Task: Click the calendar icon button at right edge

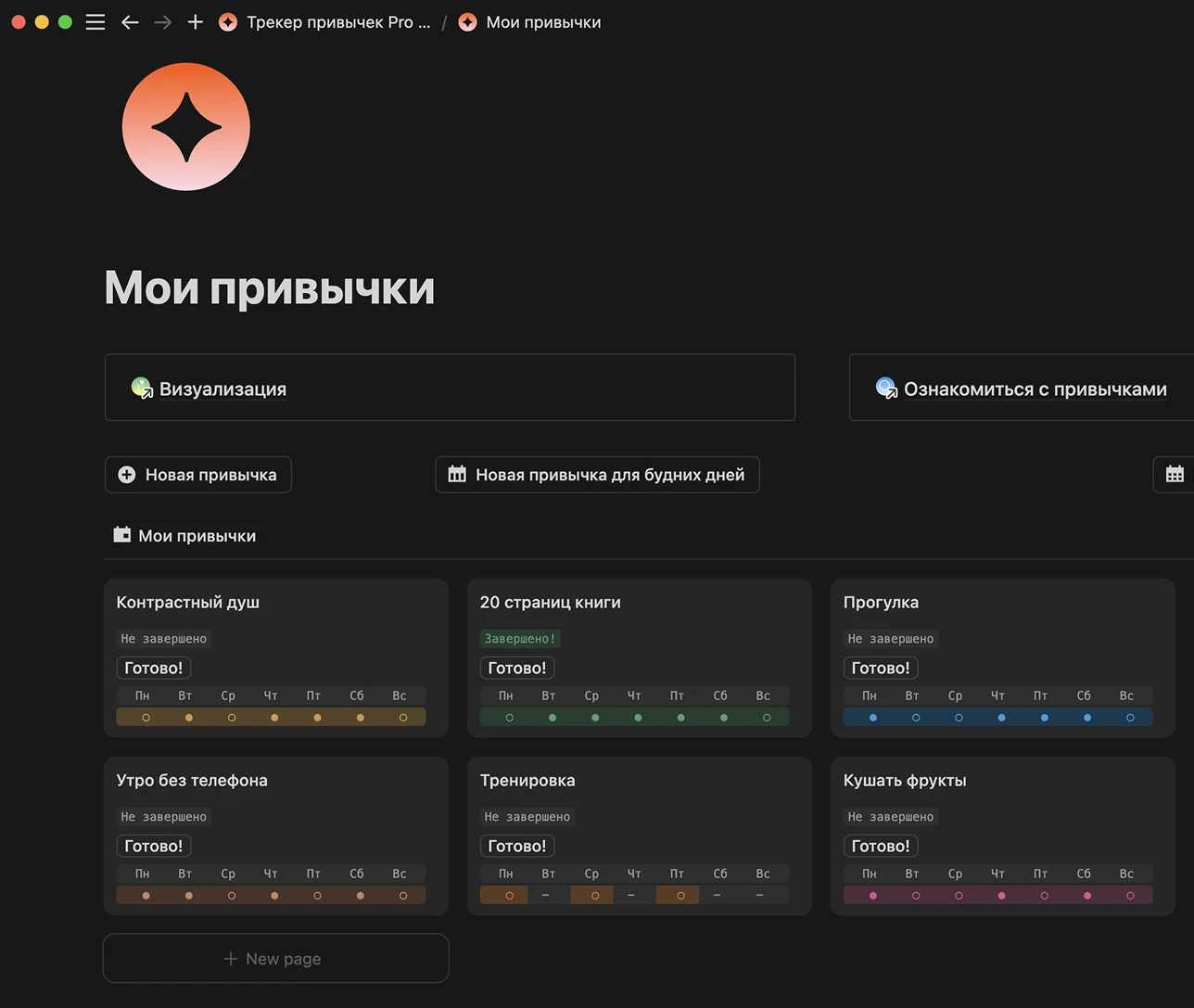Action: point(1174,475)
